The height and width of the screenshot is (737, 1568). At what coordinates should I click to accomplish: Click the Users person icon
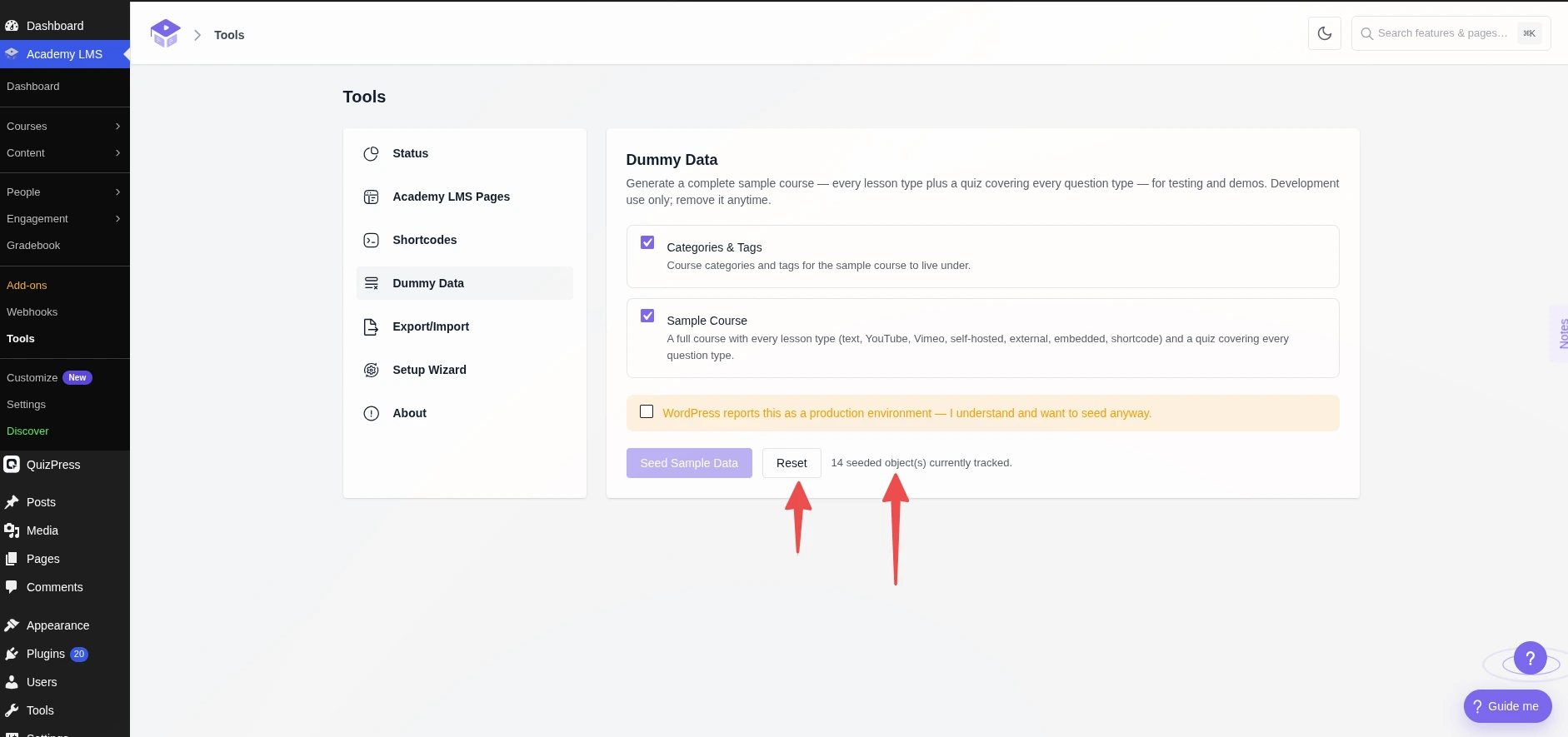click(12, 682)
